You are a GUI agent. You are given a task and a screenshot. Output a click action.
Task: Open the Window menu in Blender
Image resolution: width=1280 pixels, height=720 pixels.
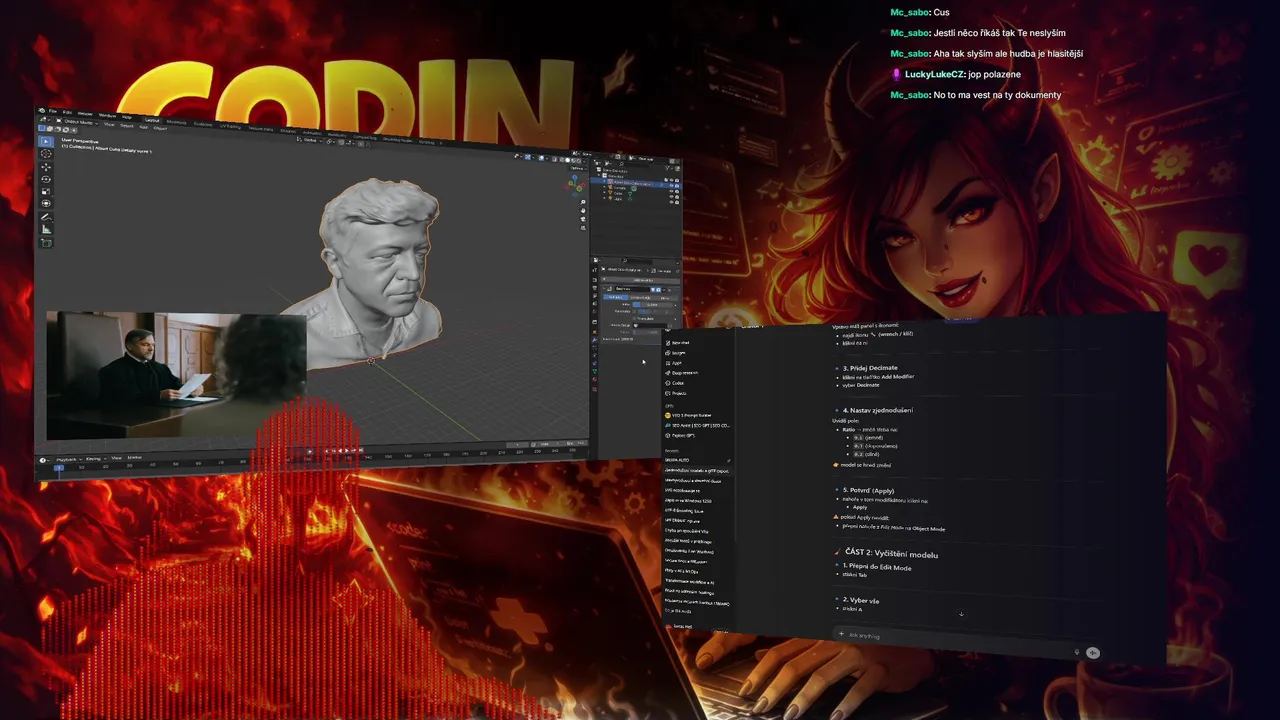[x=107, y=115]
